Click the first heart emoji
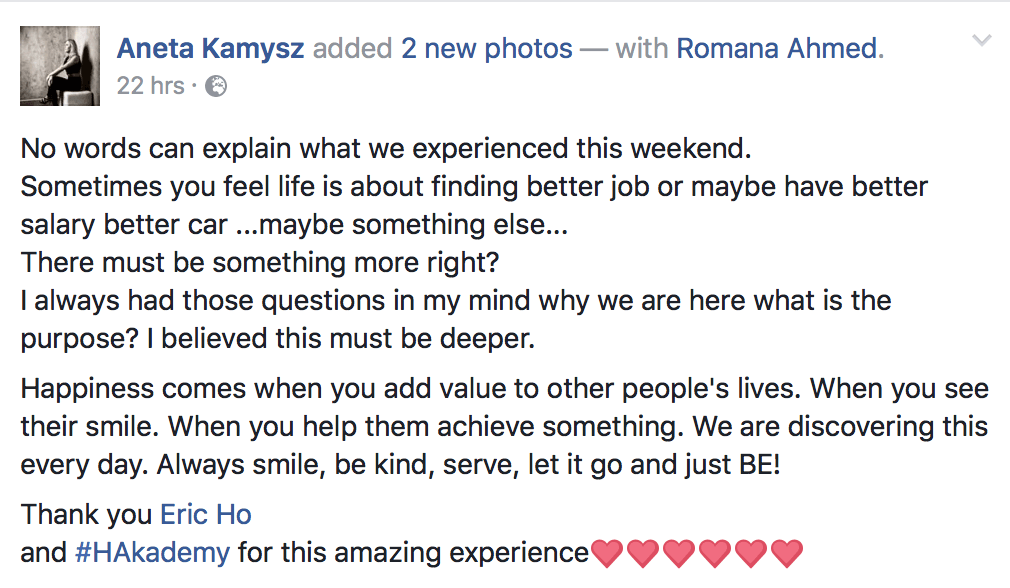 click(607, 552)
